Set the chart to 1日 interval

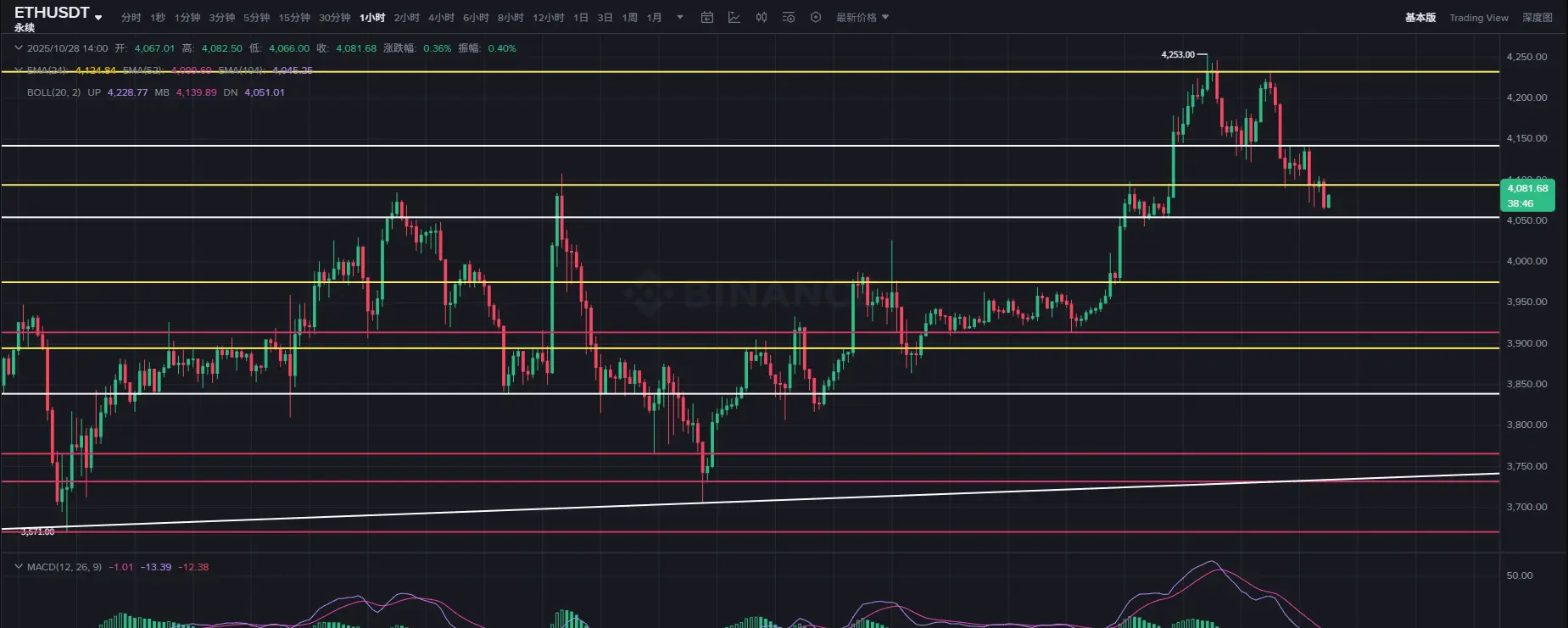pos(581,18)
